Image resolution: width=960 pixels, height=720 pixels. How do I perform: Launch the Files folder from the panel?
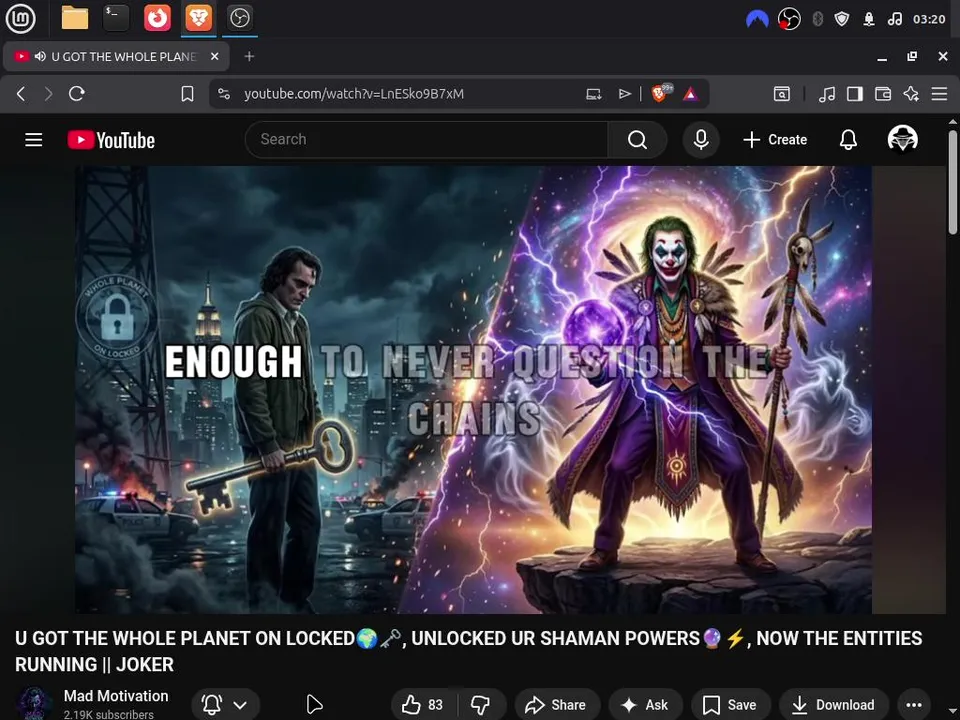[x=75, y=18]
